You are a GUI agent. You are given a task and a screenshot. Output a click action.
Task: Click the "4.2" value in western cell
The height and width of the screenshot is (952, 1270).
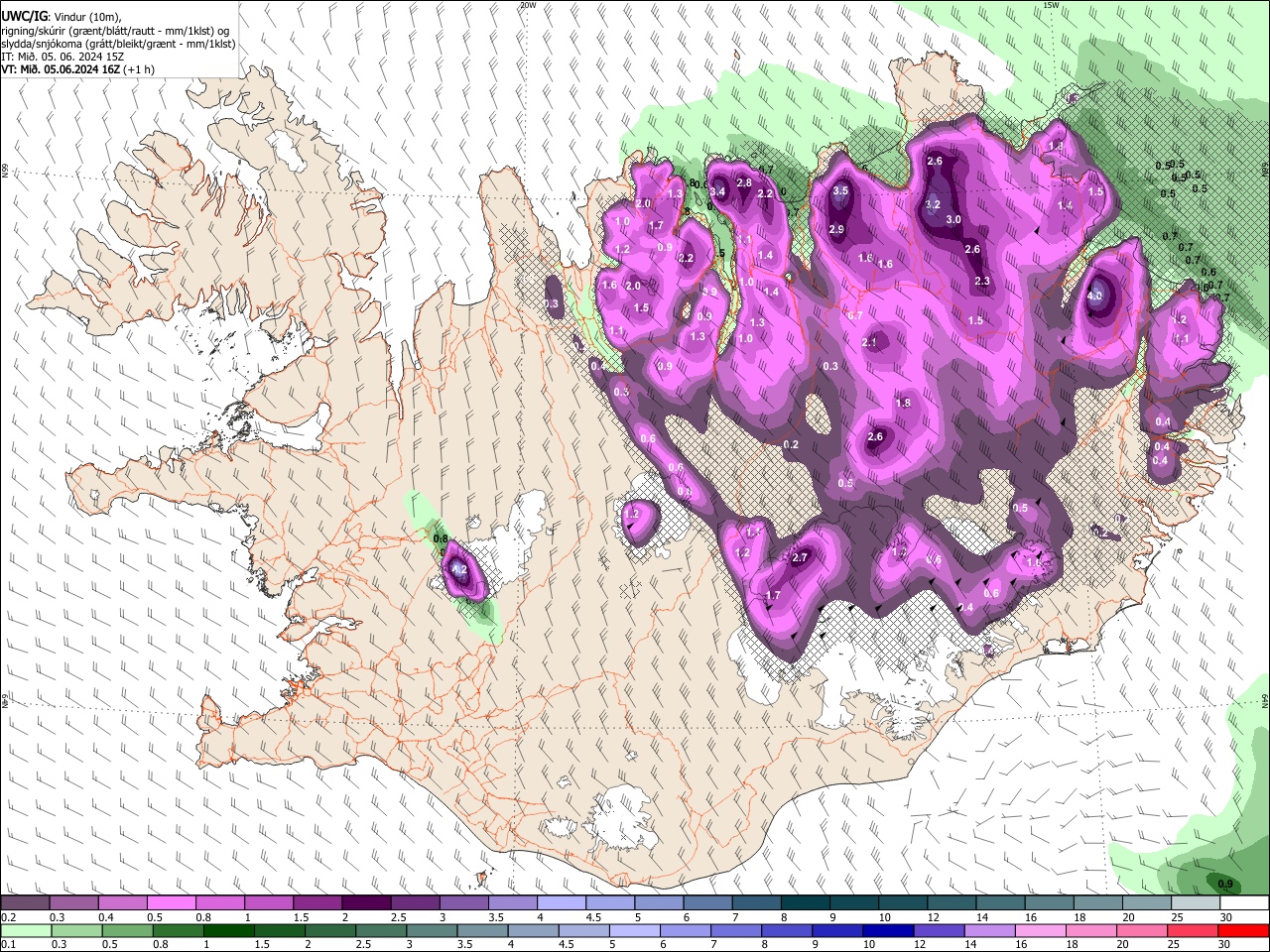(459, 569)
